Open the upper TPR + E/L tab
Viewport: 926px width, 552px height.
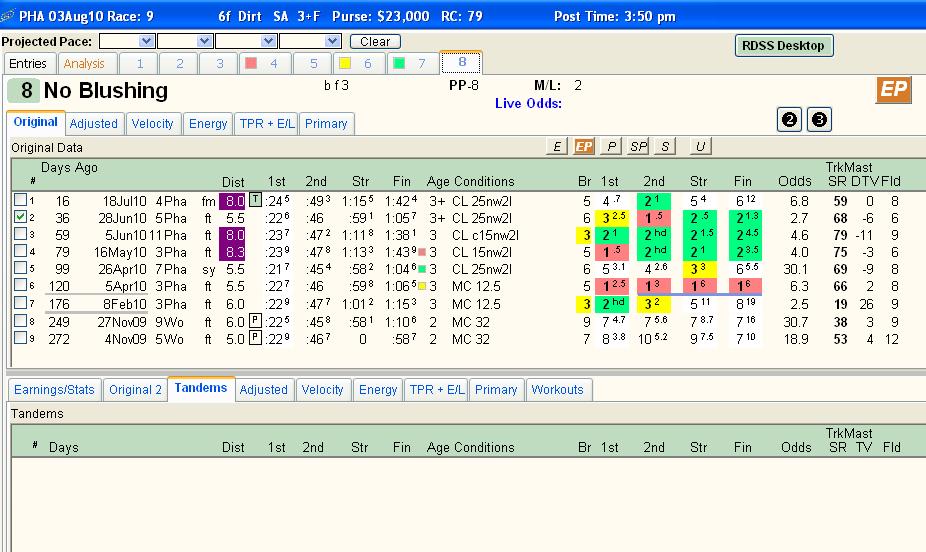click(x=267, y=124)
